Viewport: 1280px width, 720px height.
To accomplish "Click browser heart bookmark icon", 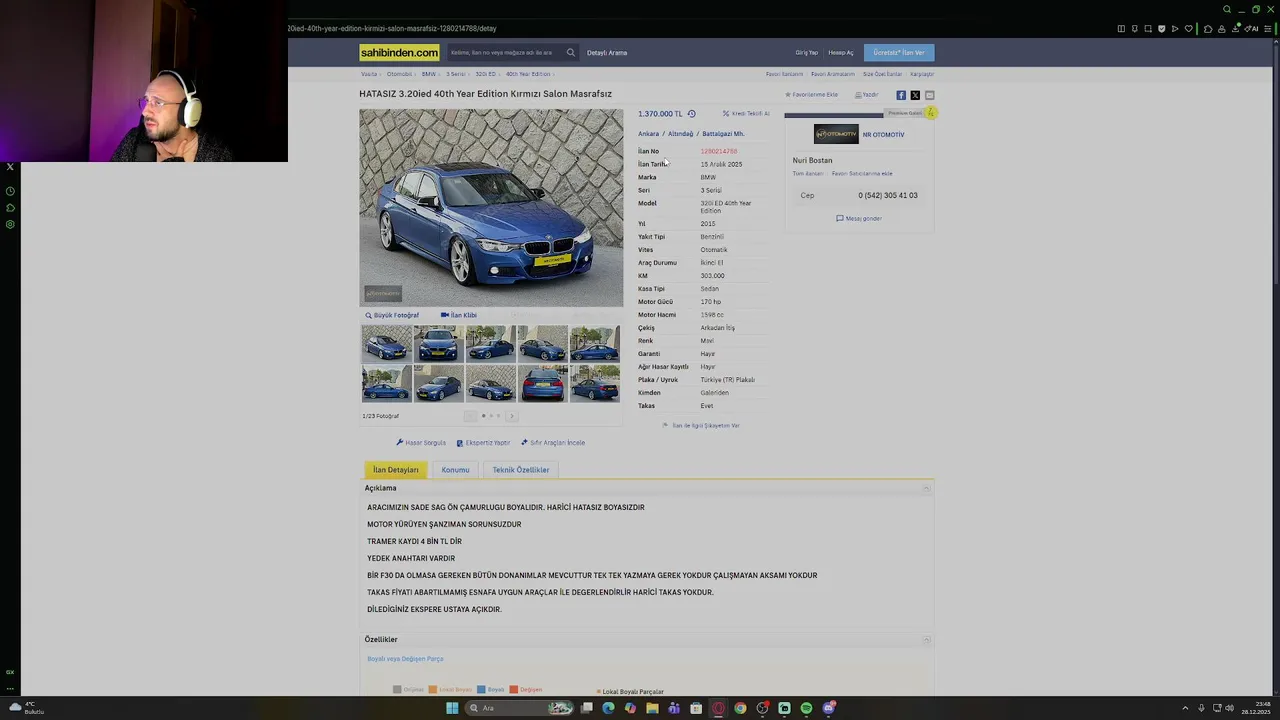I will (1188, 28).
